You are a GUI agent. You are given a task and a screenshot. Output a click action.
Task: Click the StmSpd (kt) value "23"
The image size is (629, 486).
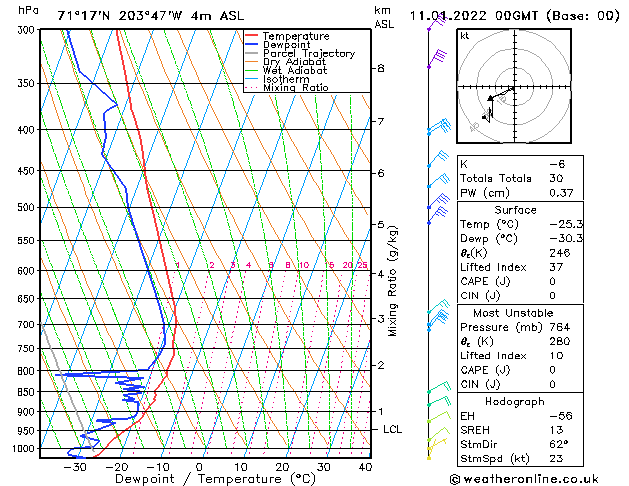(556, 458)
